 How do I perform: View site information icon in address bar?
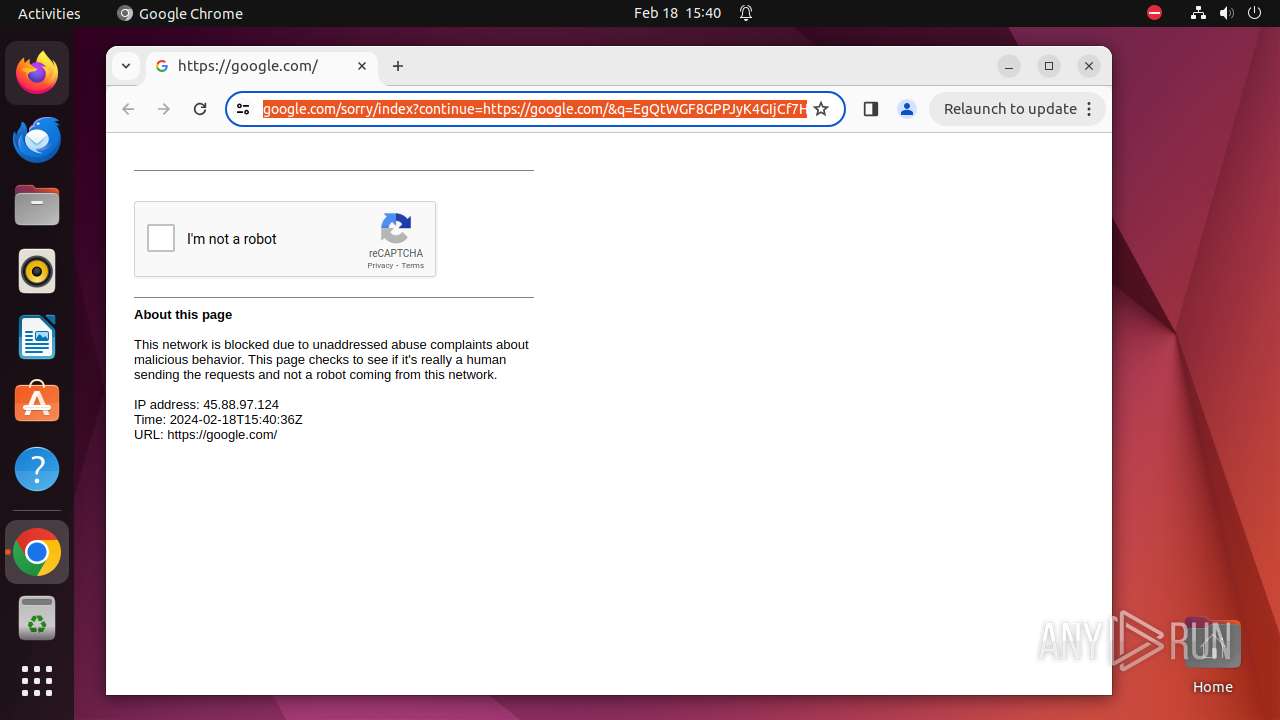click(243, 109)
